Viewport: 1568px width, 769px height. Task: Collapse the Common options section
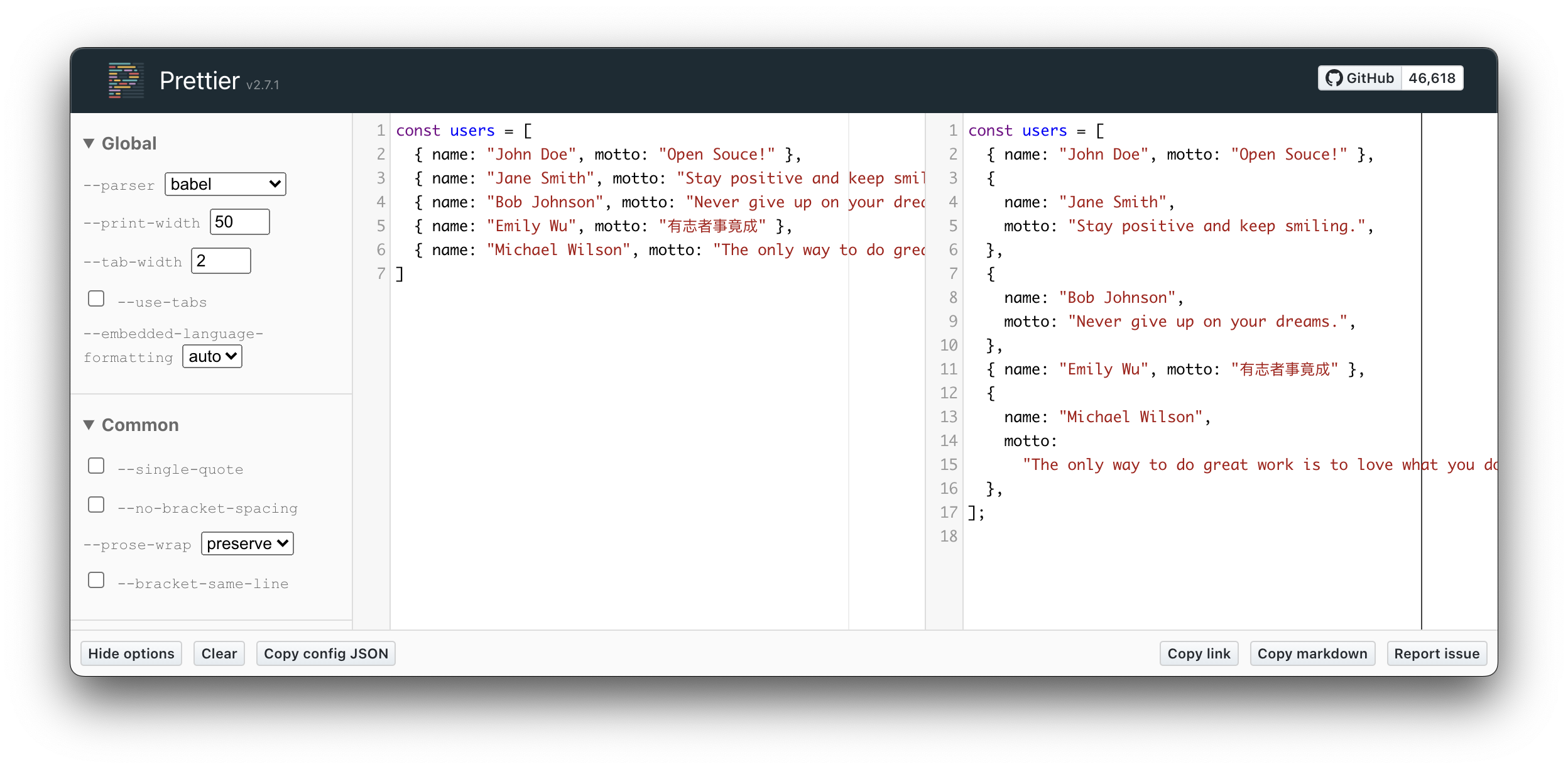tap(131, 425)
